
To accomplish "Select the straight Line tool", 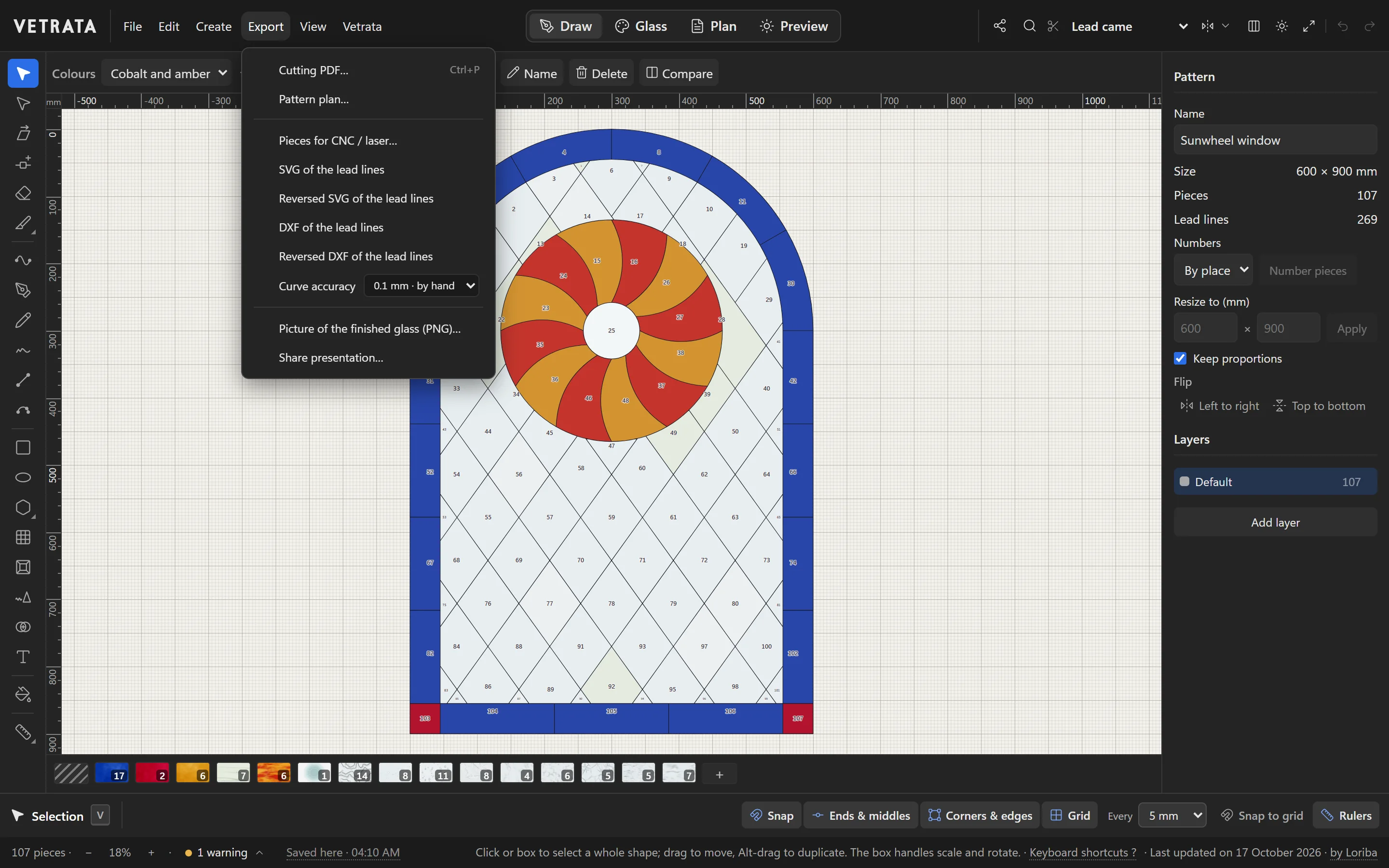I will coord(23,380).
